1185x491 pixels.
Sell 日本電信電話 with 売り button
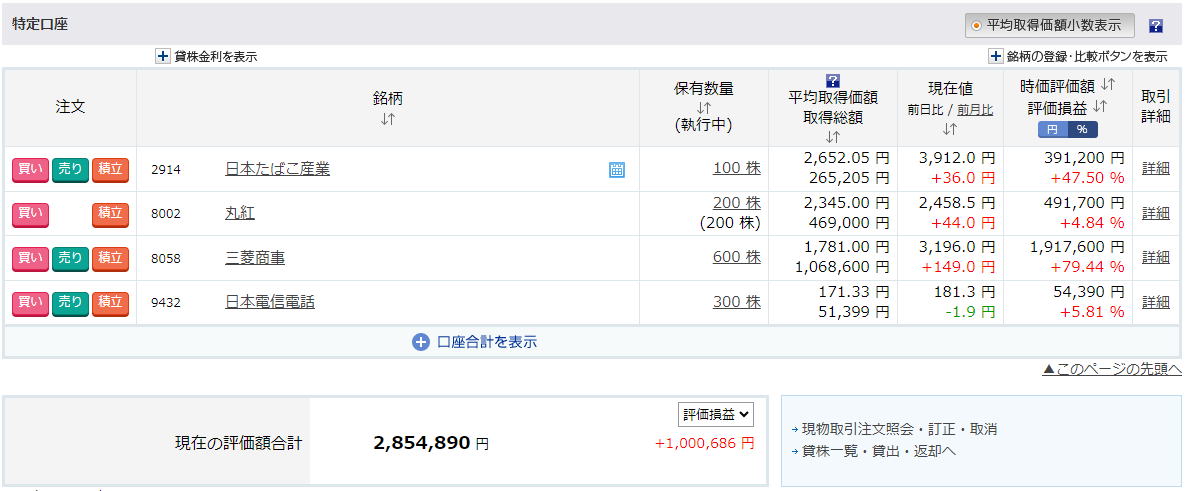[70, 303]
